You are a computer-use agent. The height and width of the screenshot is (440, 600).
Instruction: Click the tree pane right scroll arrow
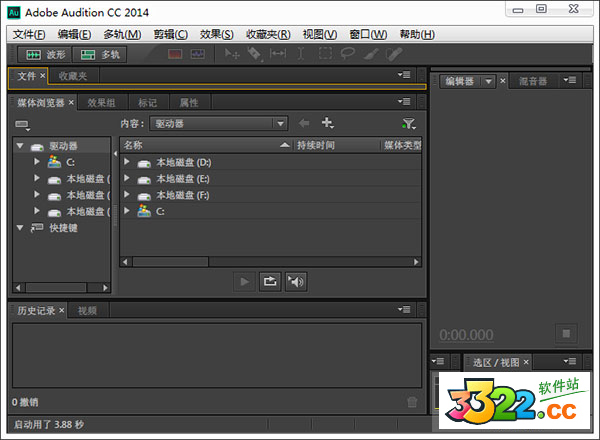tap(105, 287)
